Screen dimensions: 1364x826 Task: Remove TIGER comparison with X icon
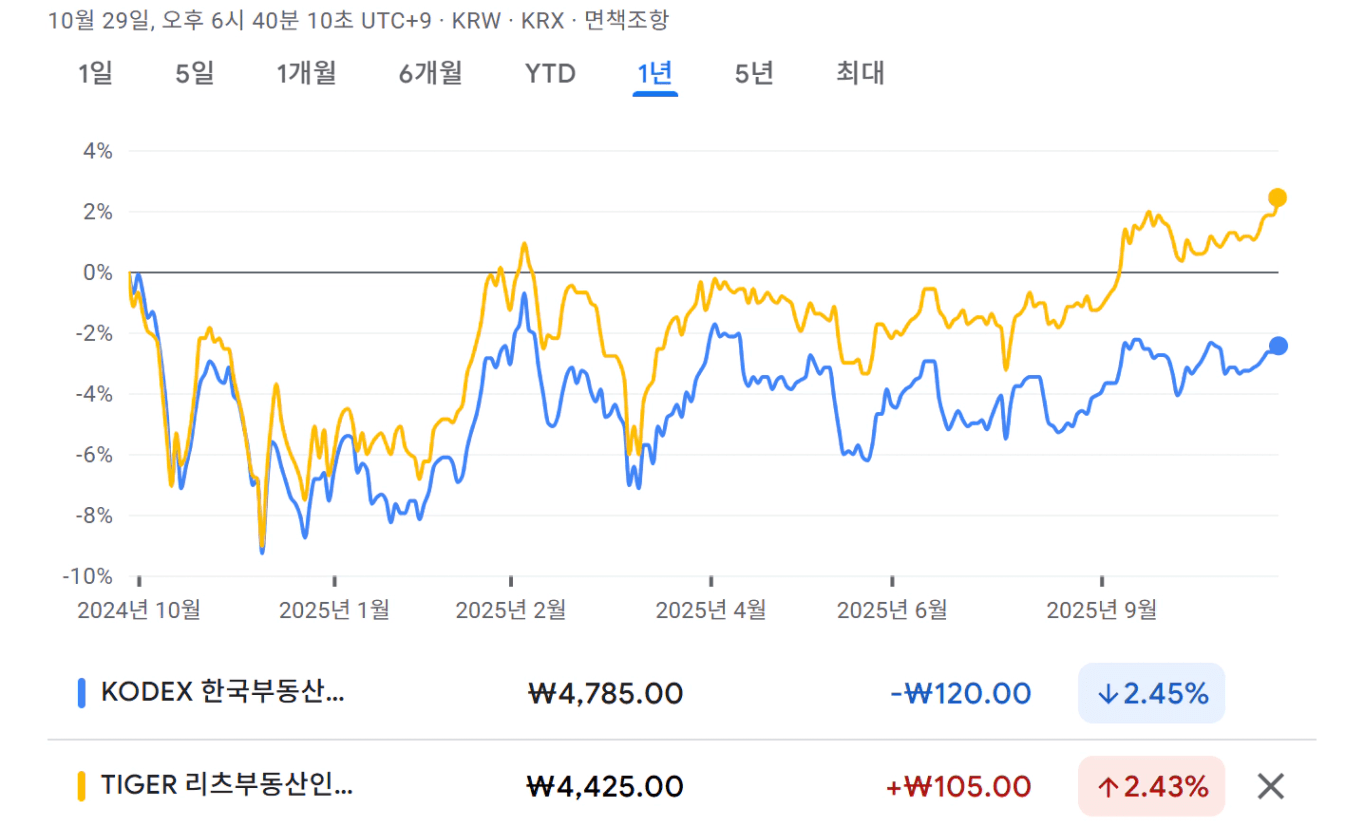(1270, 787)
